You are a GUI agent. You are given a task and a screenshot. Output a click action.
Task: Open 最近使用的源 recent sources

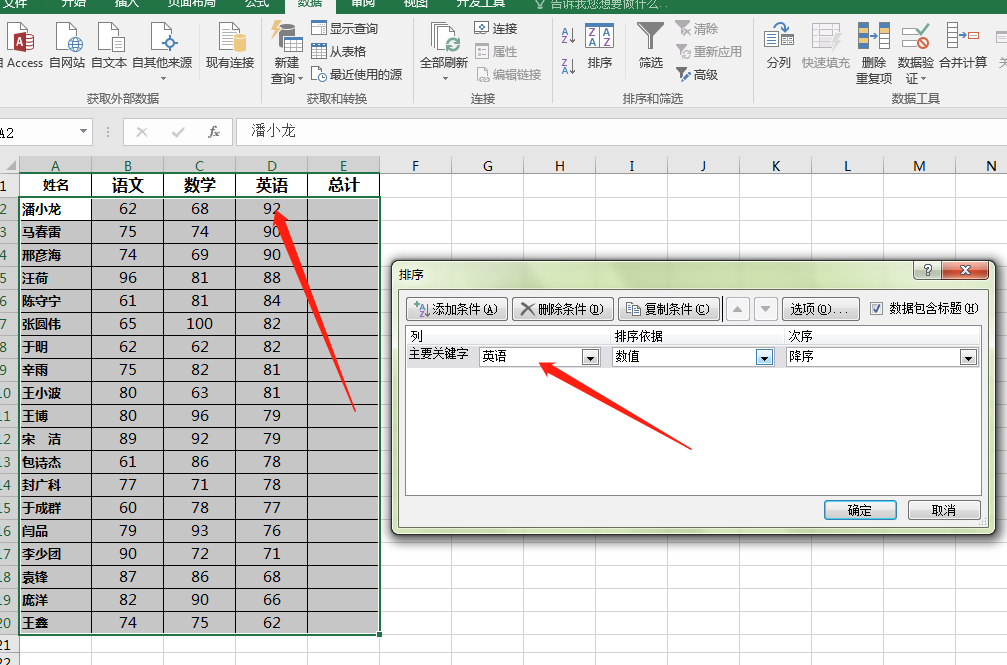(x=356, y=75)
